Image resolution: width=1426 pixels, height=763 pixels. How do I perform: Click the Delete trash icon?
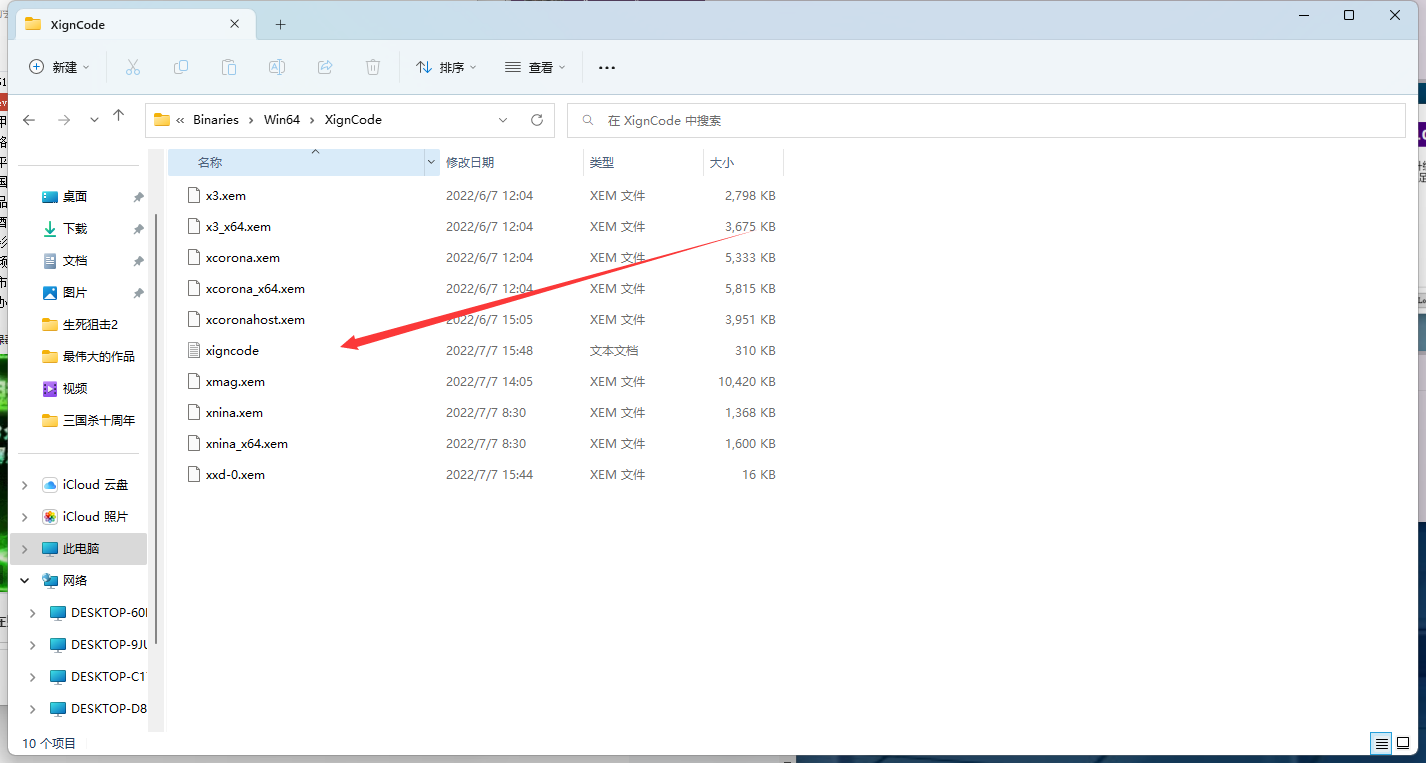tap(373, 67)
